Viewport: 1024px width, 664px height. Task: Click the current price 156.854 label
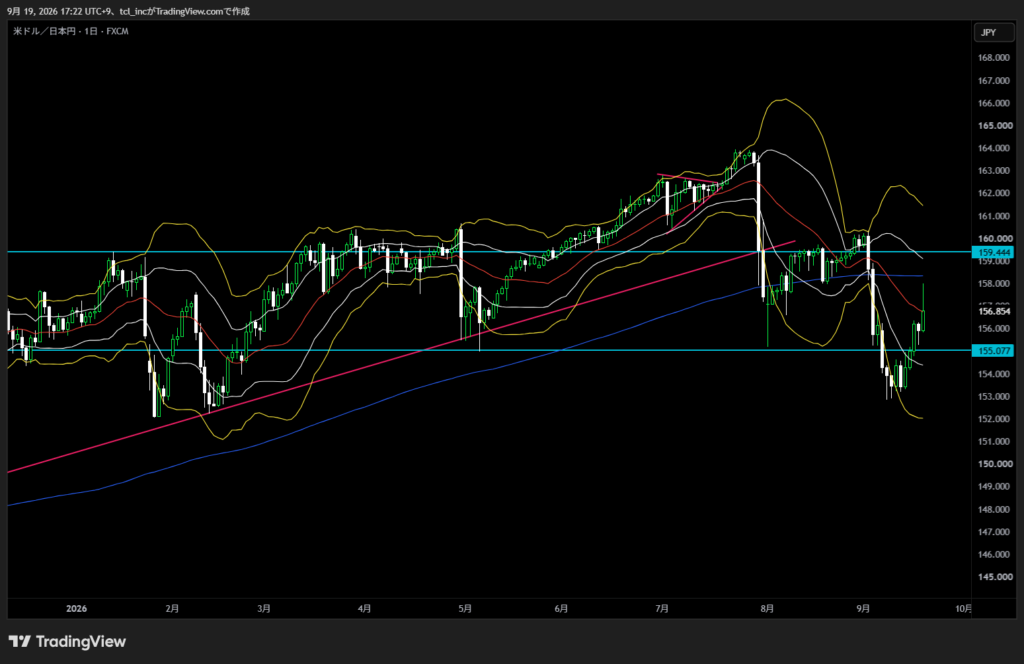(993, 311)
